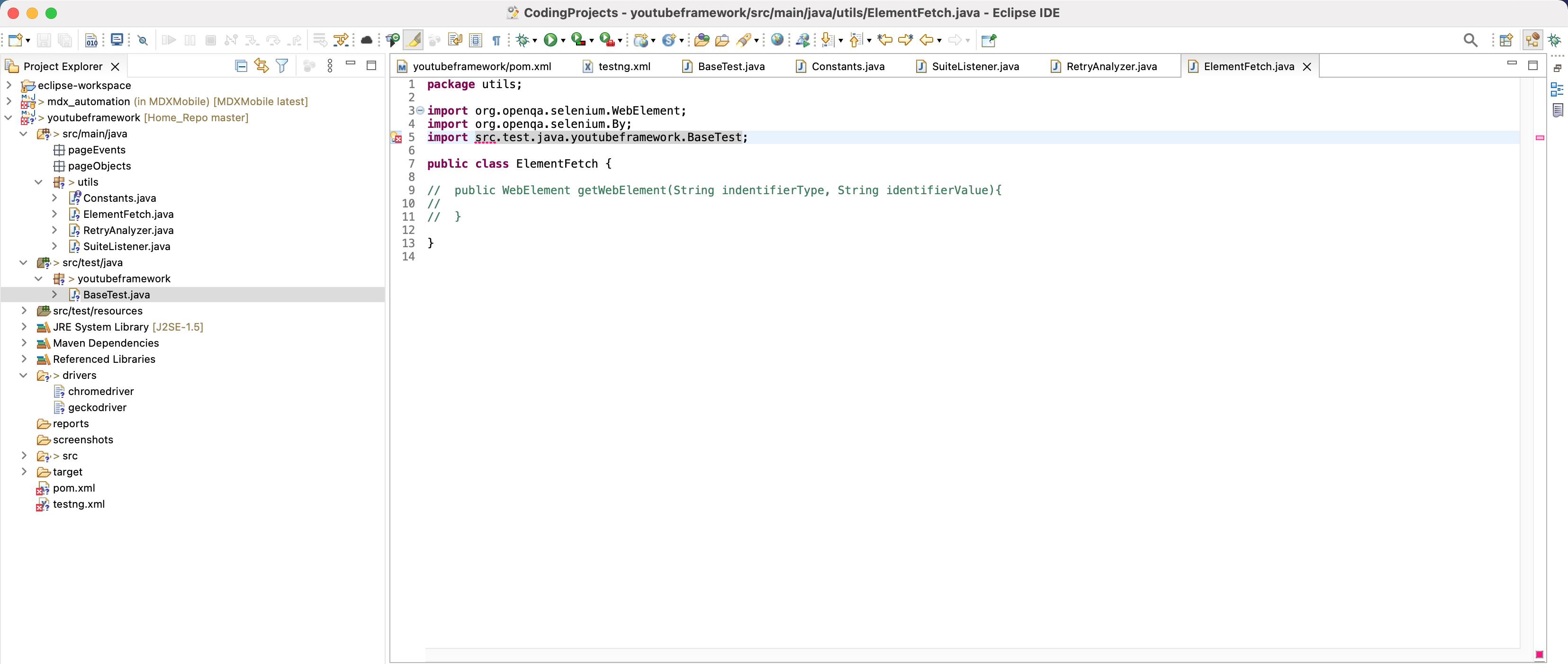Select the BaseTest.java editor tab
This screenshot has height=664, width=1568.
(x=730, y=66)
